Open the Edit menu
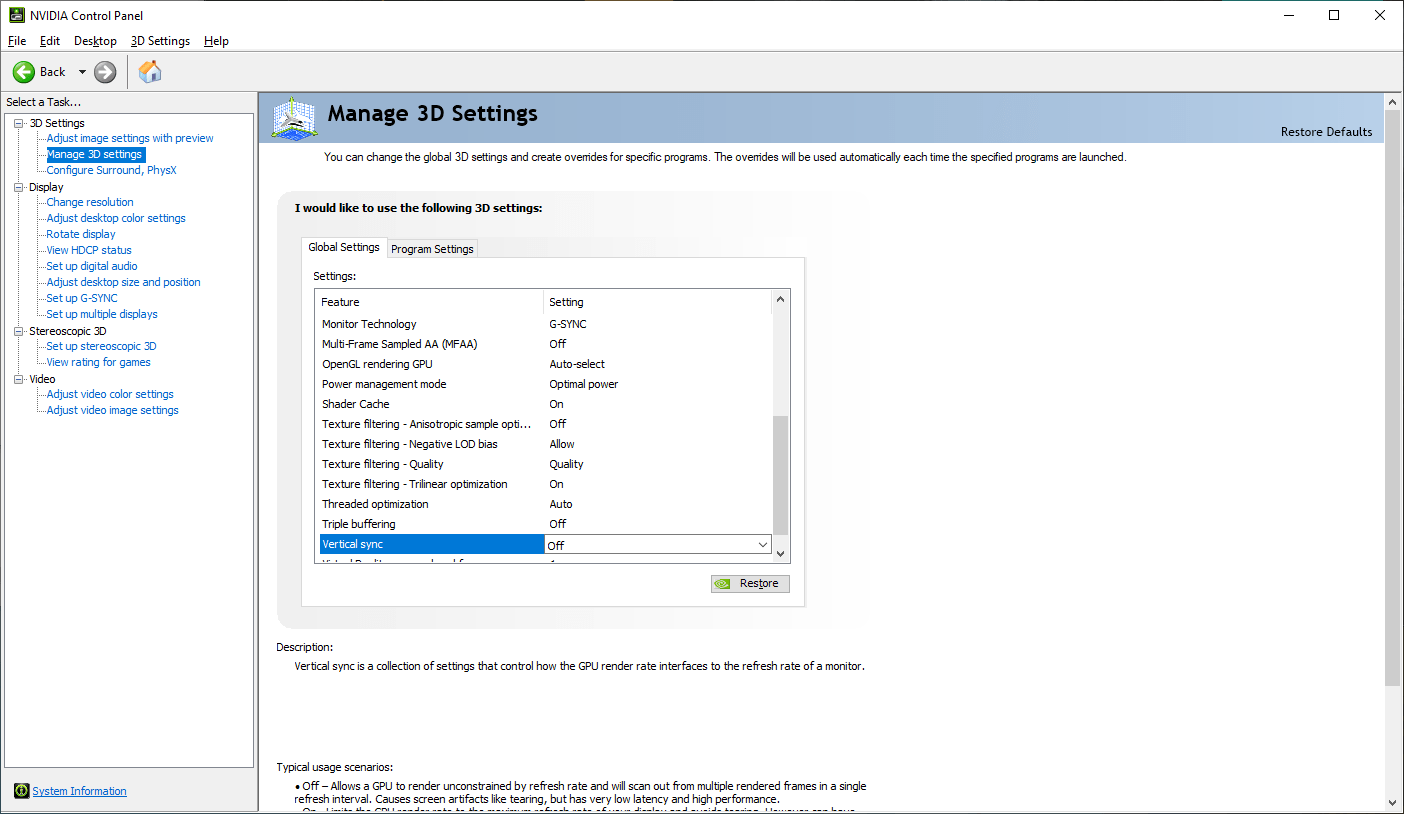This screenshot has width=1404, height=814. pyautogui.click(x=50, y=41)
